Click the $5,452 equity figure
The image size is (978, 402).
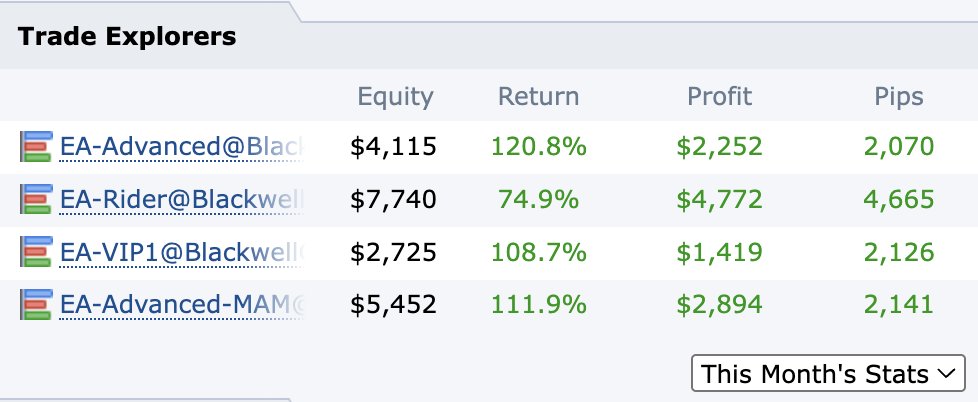393,305
